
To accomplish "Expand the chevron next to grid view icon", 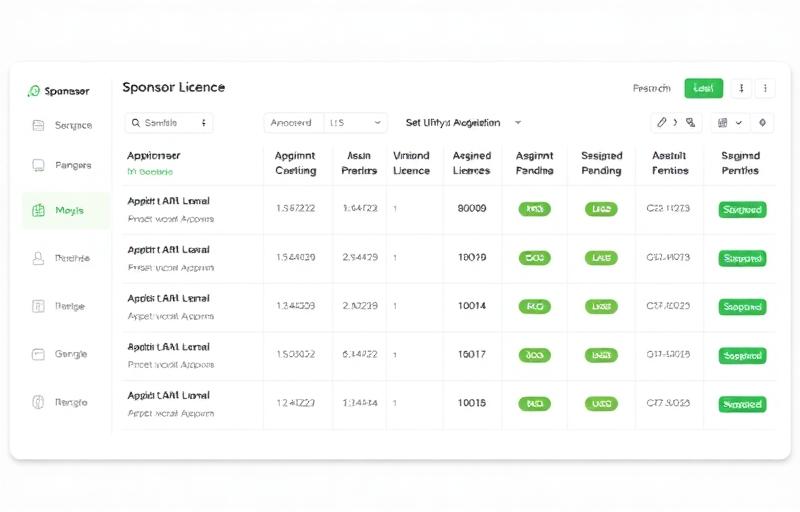I will point(738,123).
